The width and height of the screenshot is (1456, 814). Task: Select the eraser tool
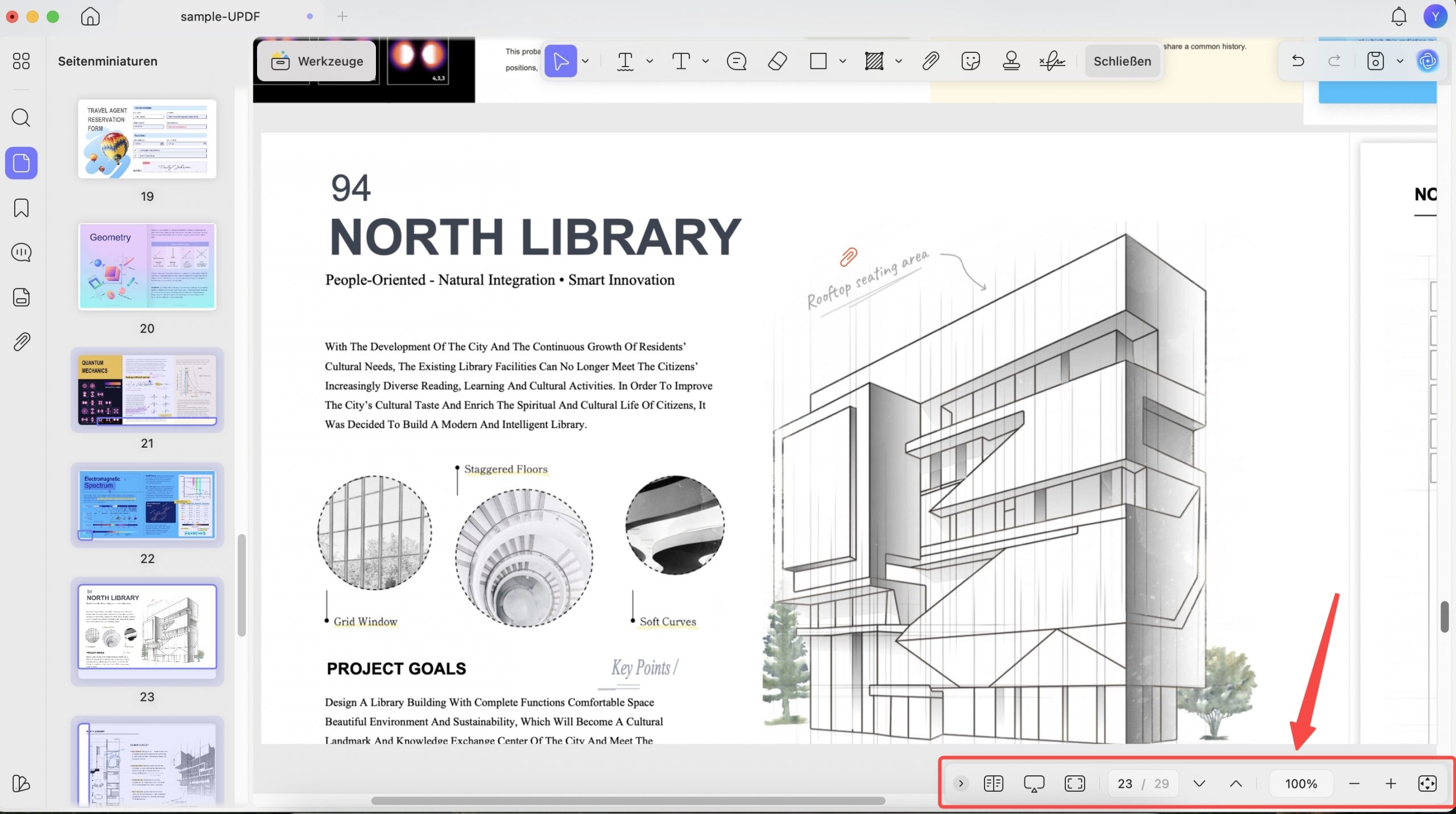(777, 61)
